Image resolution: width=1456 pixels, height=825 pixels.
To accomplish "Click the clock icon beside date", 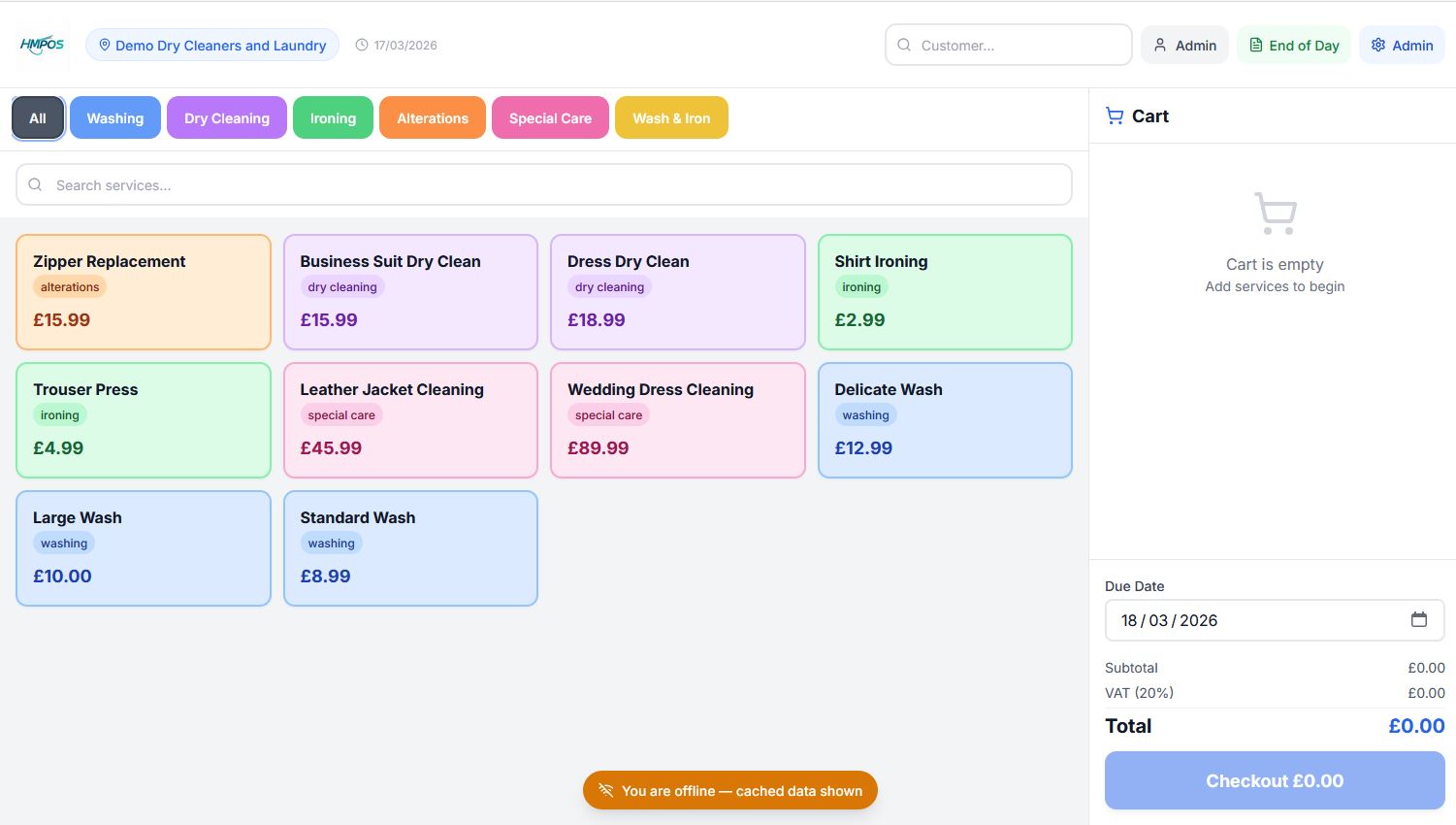I will [362, 45].
